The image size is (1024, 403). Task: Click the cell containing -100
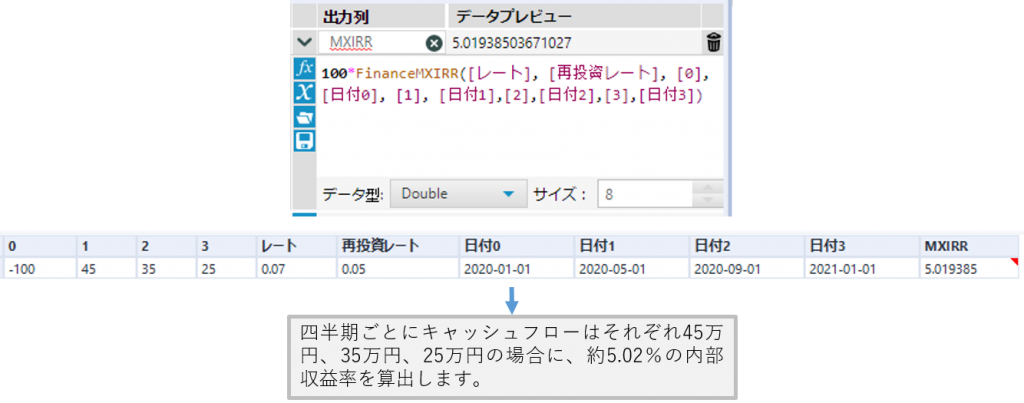22,268
